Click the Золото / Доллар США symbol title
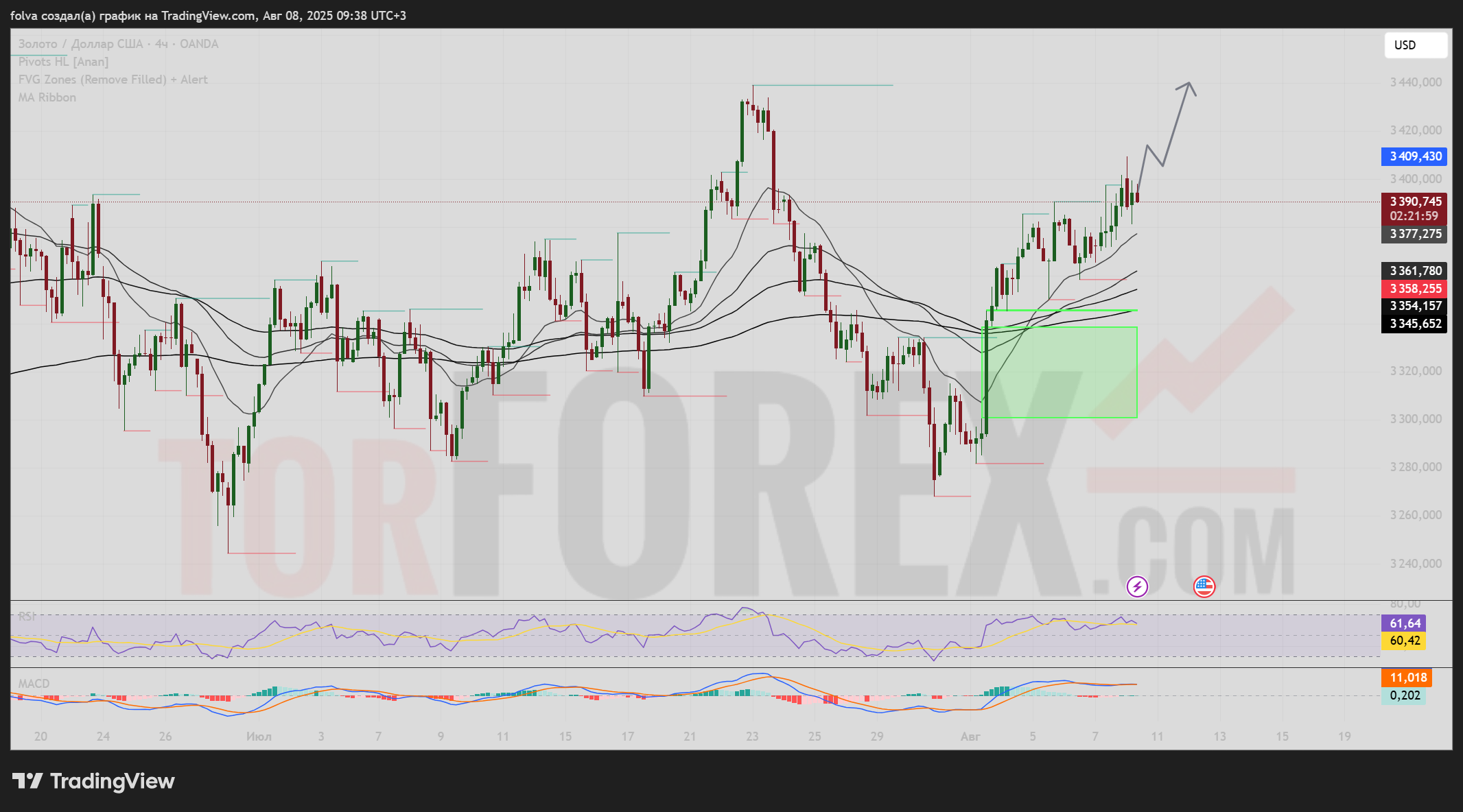 [x=80, y=44]
